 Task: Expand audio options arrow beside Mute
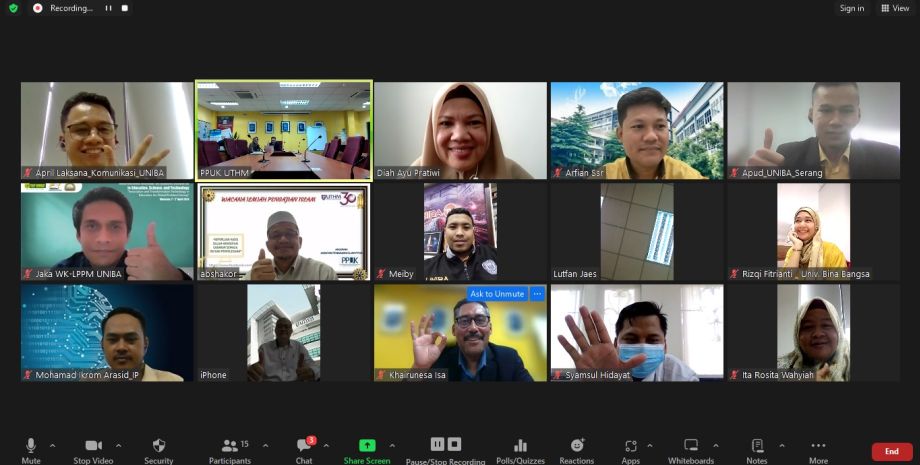(x=53, y=446)
